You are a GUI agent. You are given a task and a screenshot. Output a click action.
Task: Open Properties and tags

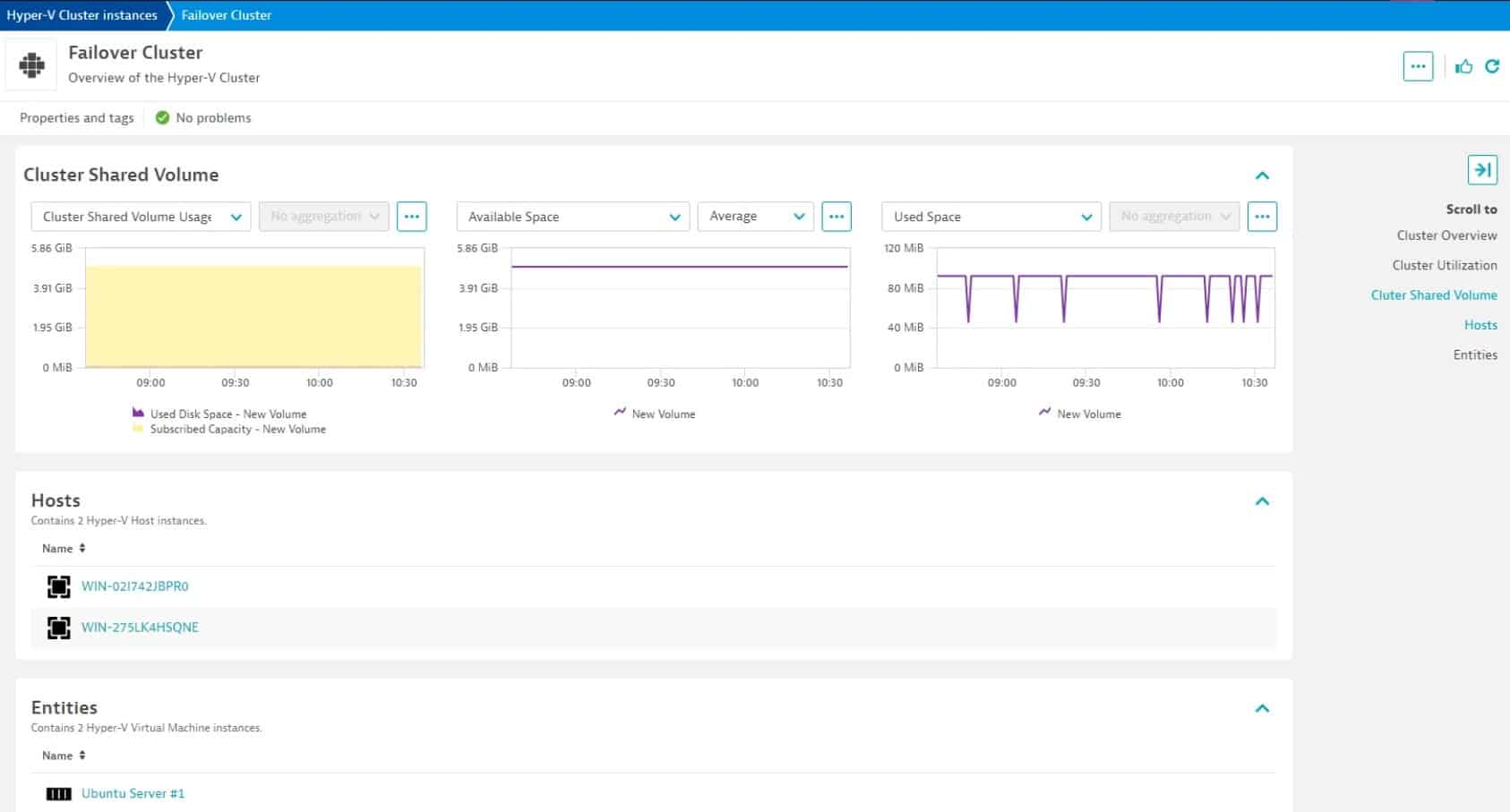coord(77,118)
